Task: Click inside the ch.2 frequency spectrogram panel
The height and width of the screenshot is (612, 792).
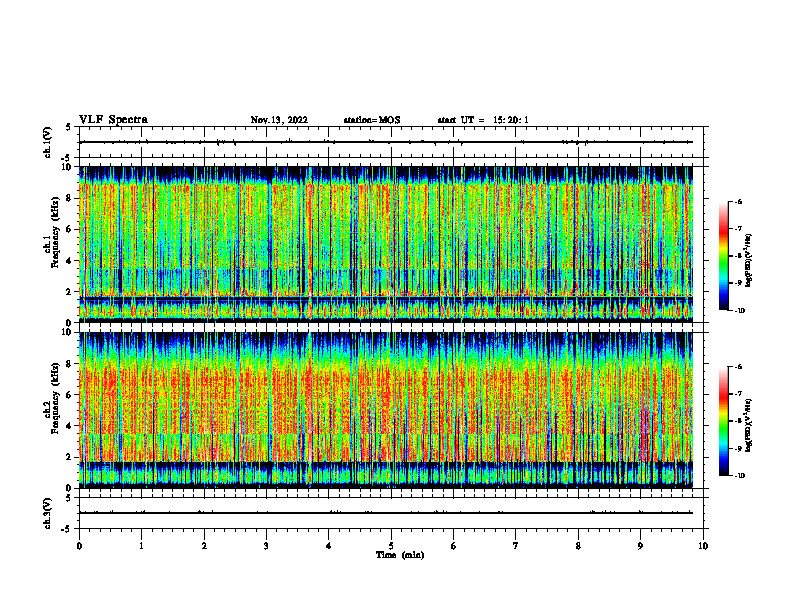Action: point(386,410)
